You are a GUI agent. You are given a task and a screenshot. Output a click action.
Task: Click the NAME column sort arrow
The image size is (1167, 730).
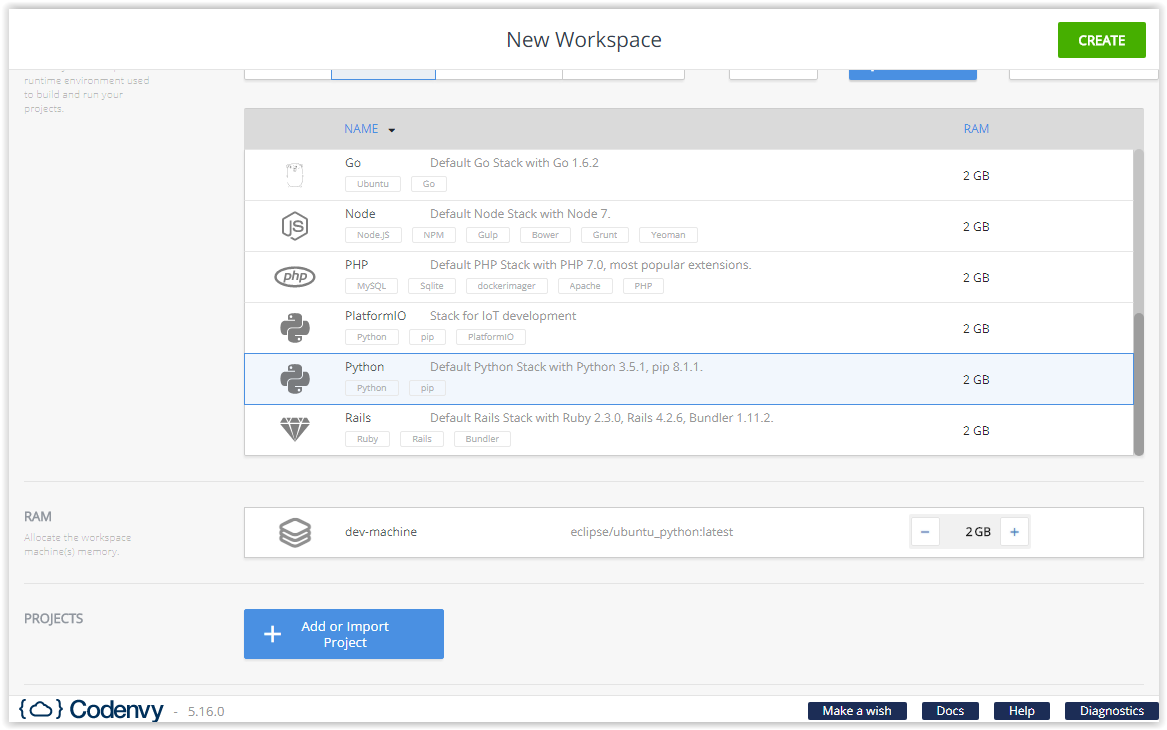[x=391, y=130]
